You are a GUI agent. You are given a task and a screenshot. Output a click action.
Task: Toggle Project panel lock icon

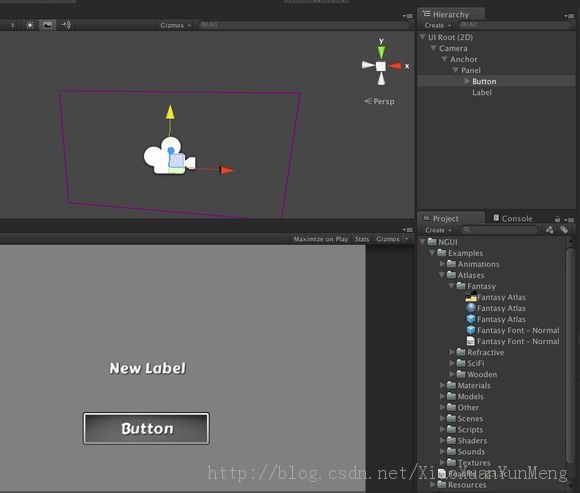coord(557,219)
